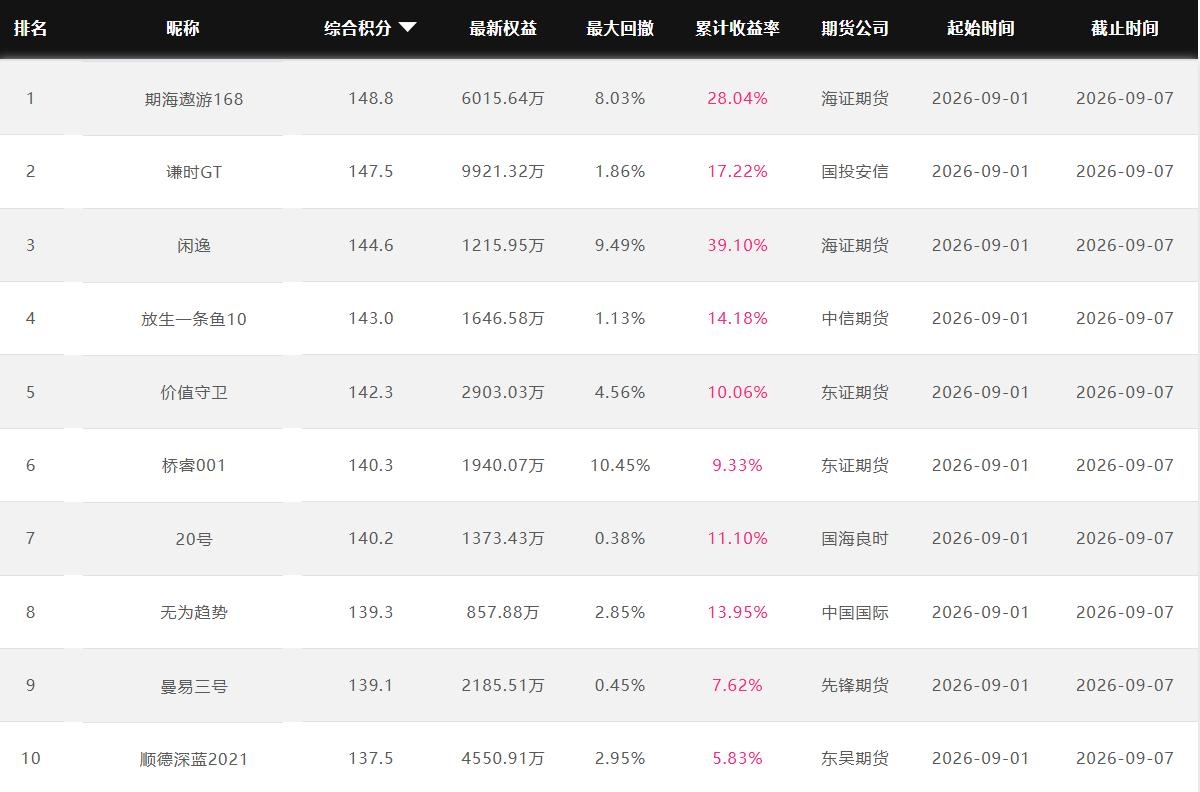Click the 39.10% return value for 闲逸
Image resolution: width=1200 pixels, height=792 pixels.
tap(738, 245)
